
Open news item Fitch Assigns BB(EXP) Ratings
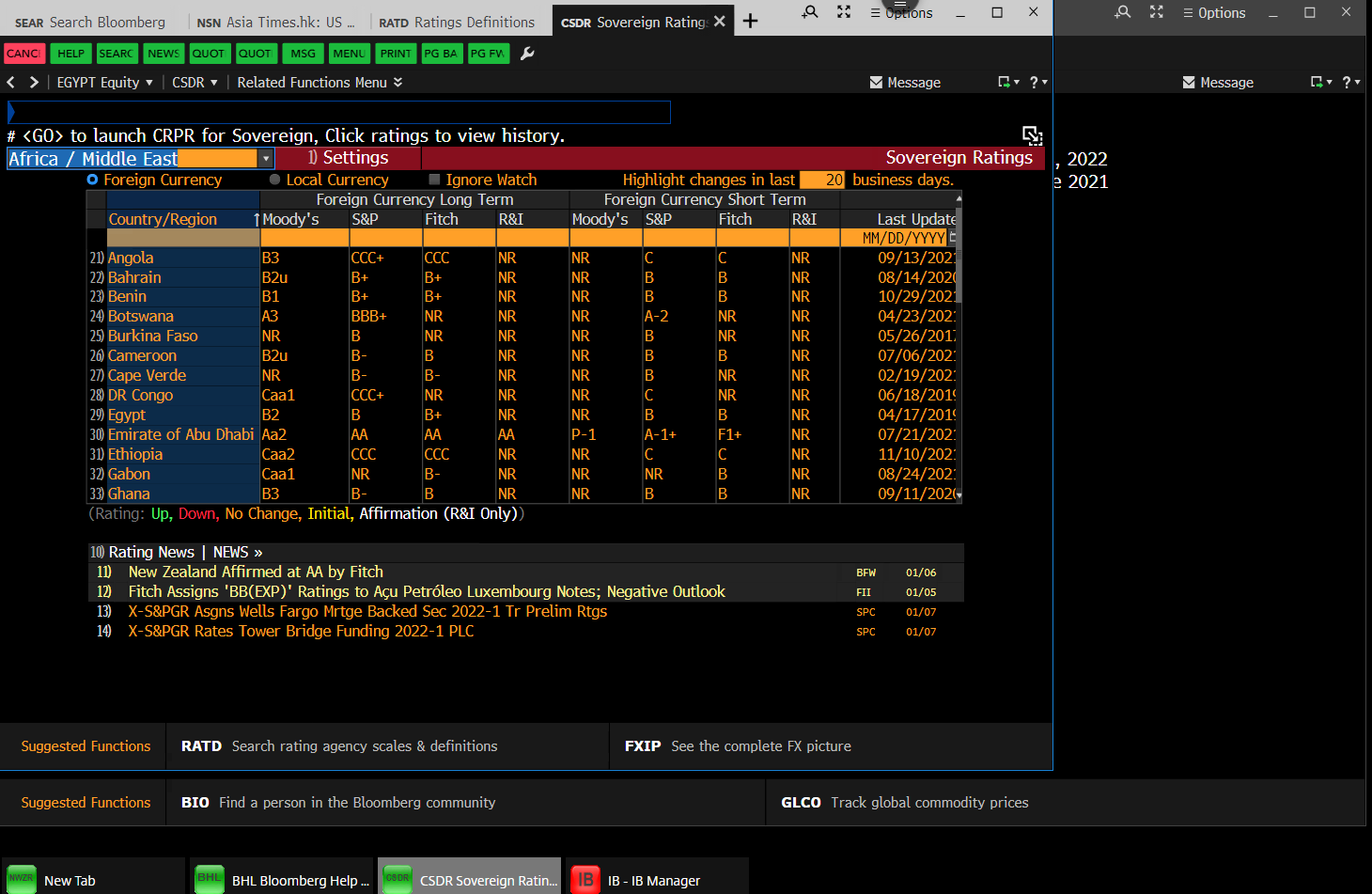point(427,592)
